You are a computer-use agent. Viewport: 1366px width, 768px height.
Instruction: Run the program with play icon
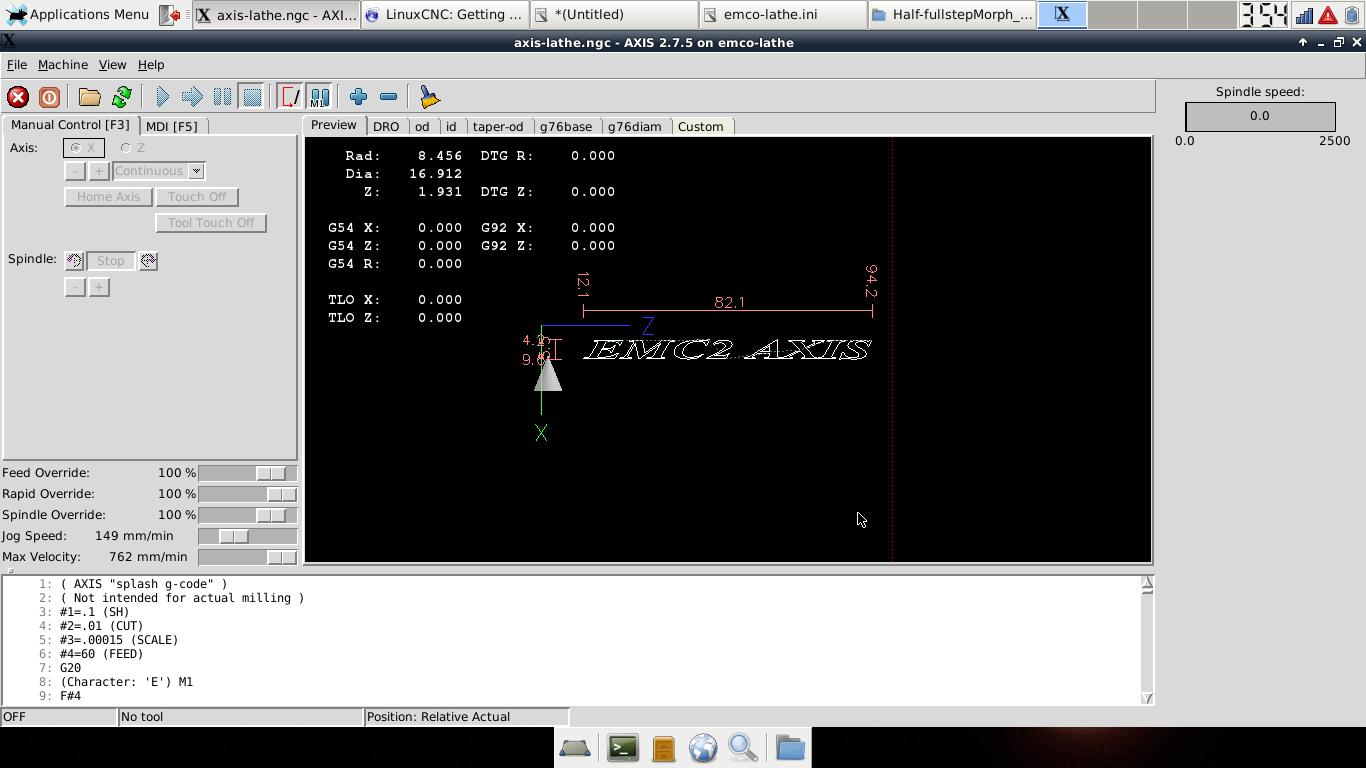(162, 97)
